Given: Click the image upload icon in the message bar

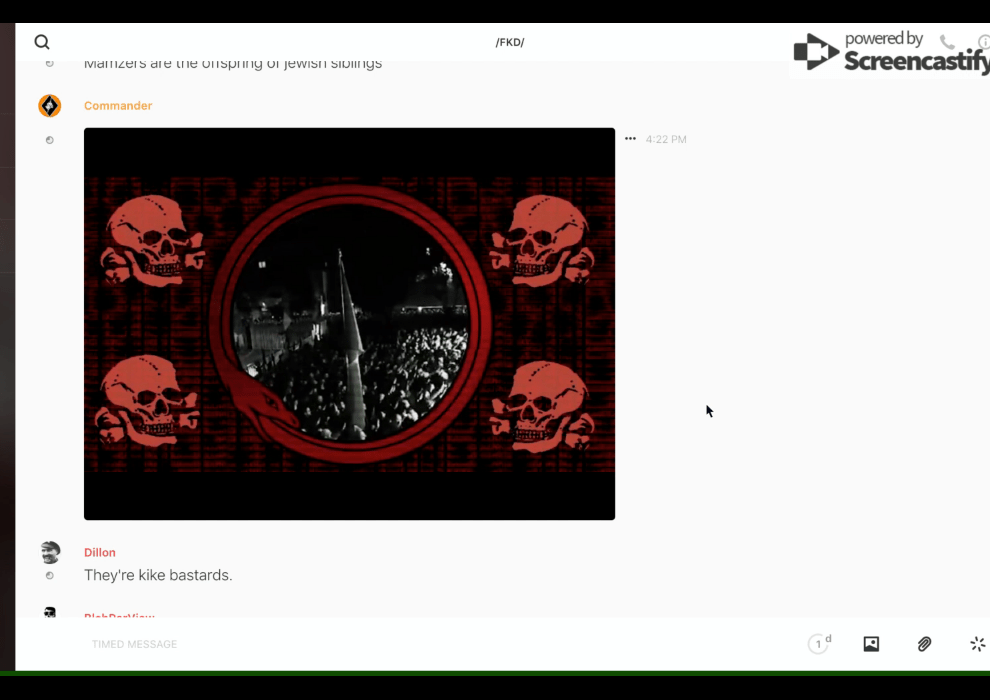Looking at the screenshot, I should pyautogui.click(x=871, y=644).
